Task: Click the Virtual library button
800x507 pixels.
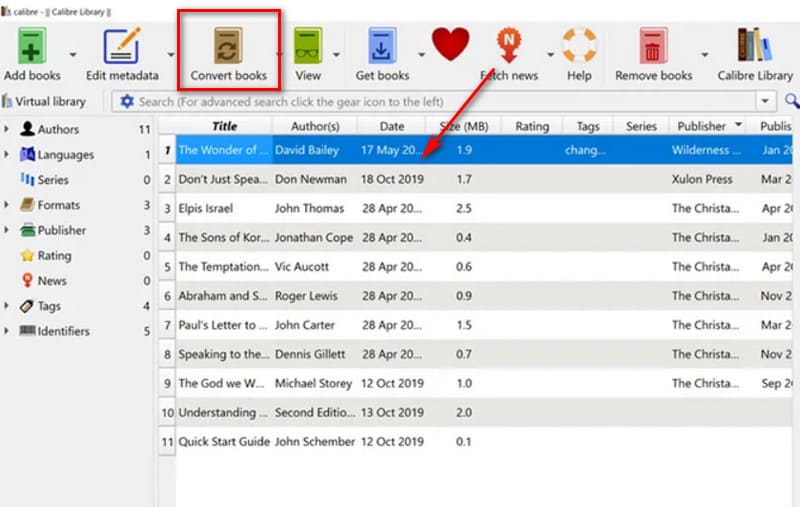Action: (44, 102)
